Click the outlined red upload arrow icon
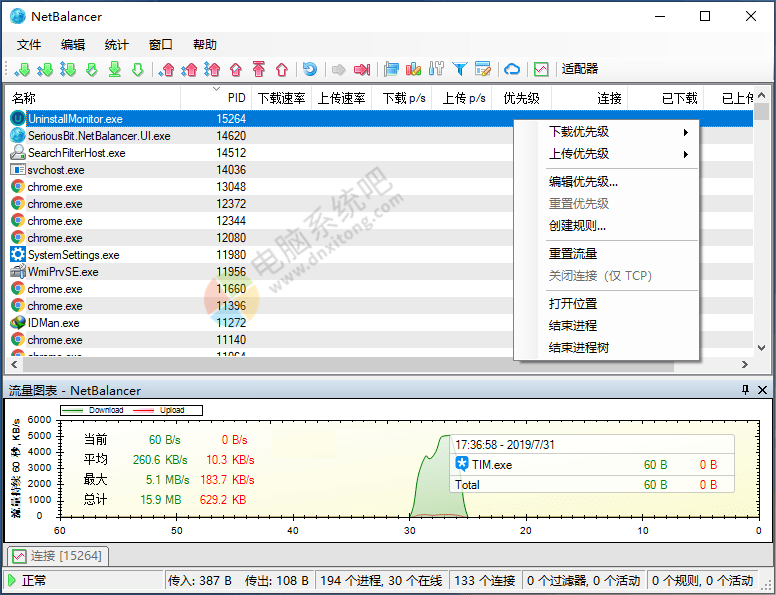This screenshot has width=776, height=595. (x=282, y=69)
